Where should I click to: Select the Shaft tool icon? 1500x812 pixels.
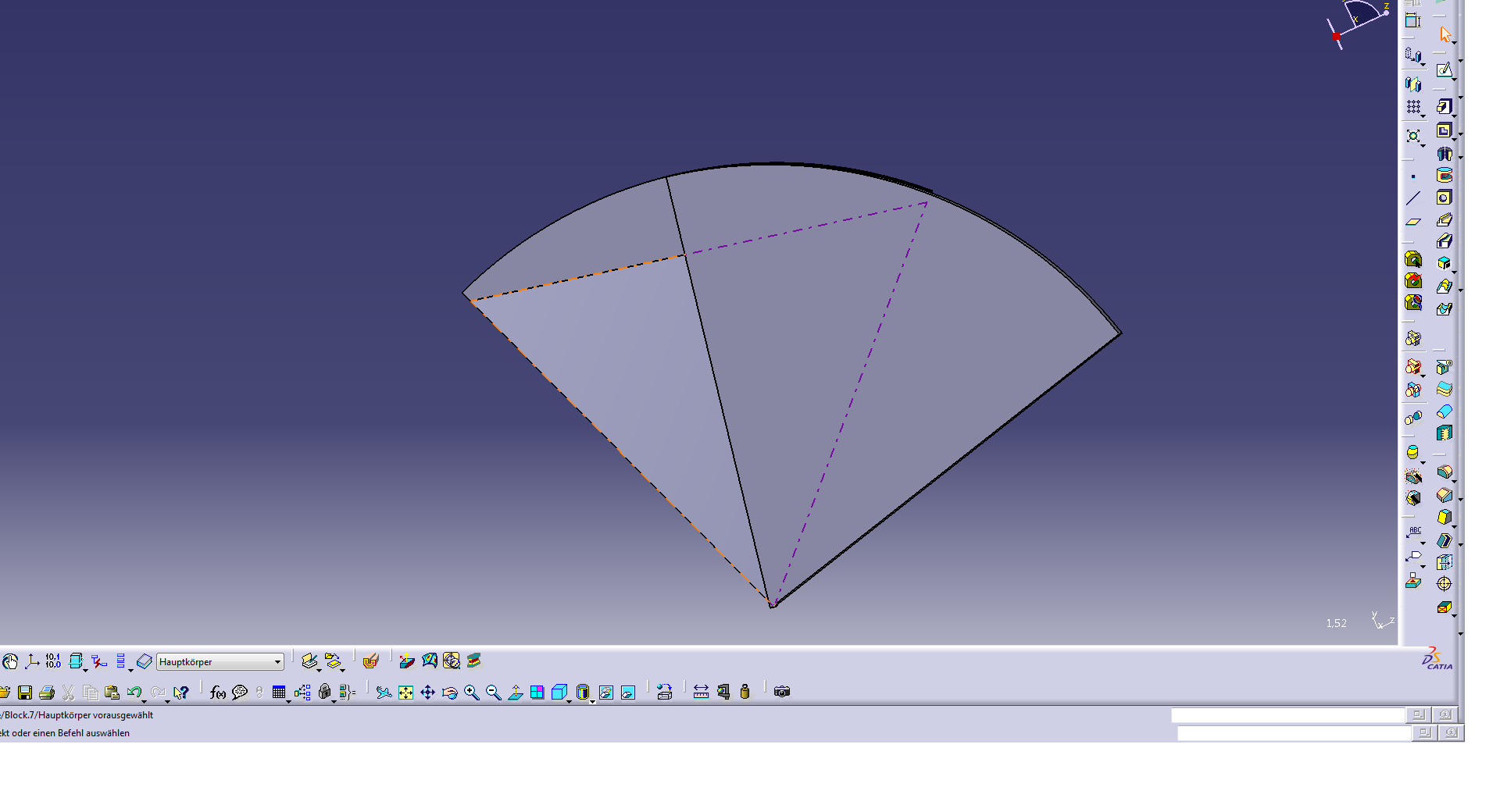[1444, 154]
